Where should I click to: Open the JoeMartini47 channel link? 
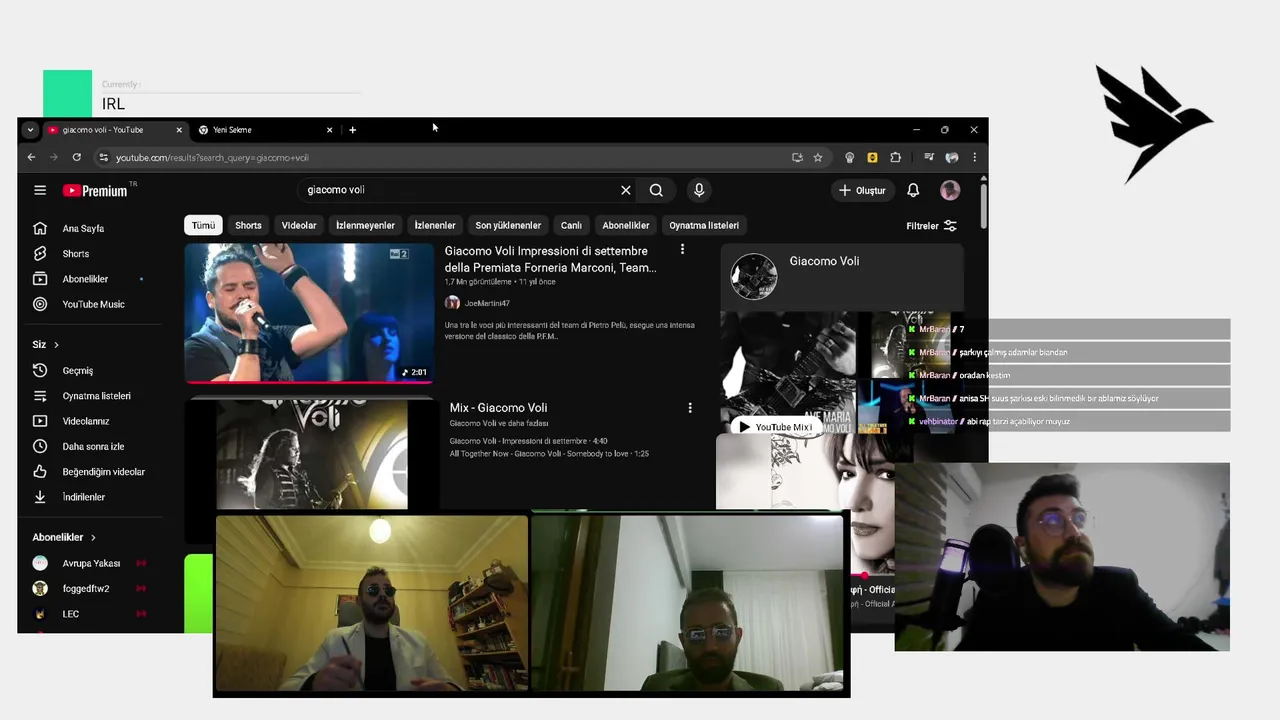click(x=487, y=303)
